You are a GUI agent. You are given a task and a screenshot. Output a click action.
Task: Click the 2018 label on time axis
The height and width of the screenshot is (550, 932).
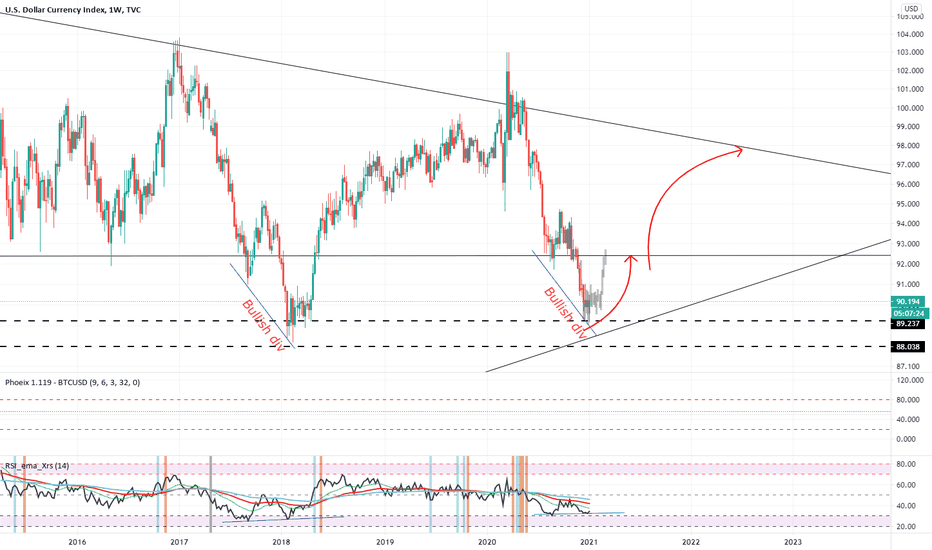point(281,542)
